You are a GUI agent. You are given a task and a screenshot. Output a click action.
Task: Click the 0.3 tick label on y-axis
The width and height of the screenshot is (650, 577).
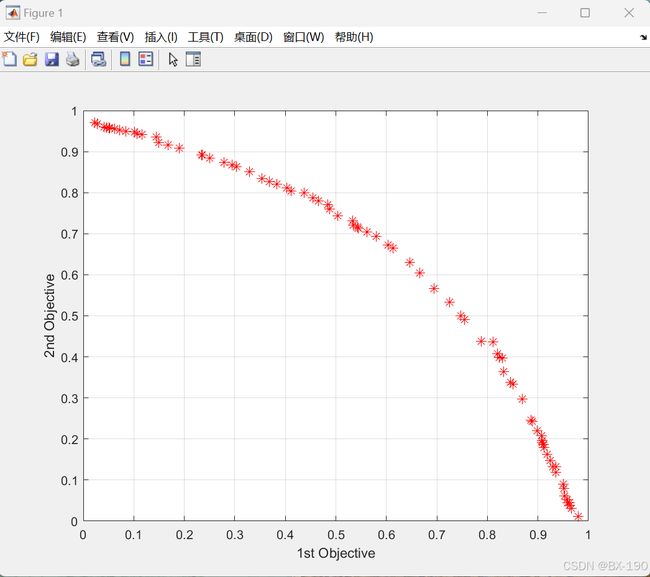[69, 398]
